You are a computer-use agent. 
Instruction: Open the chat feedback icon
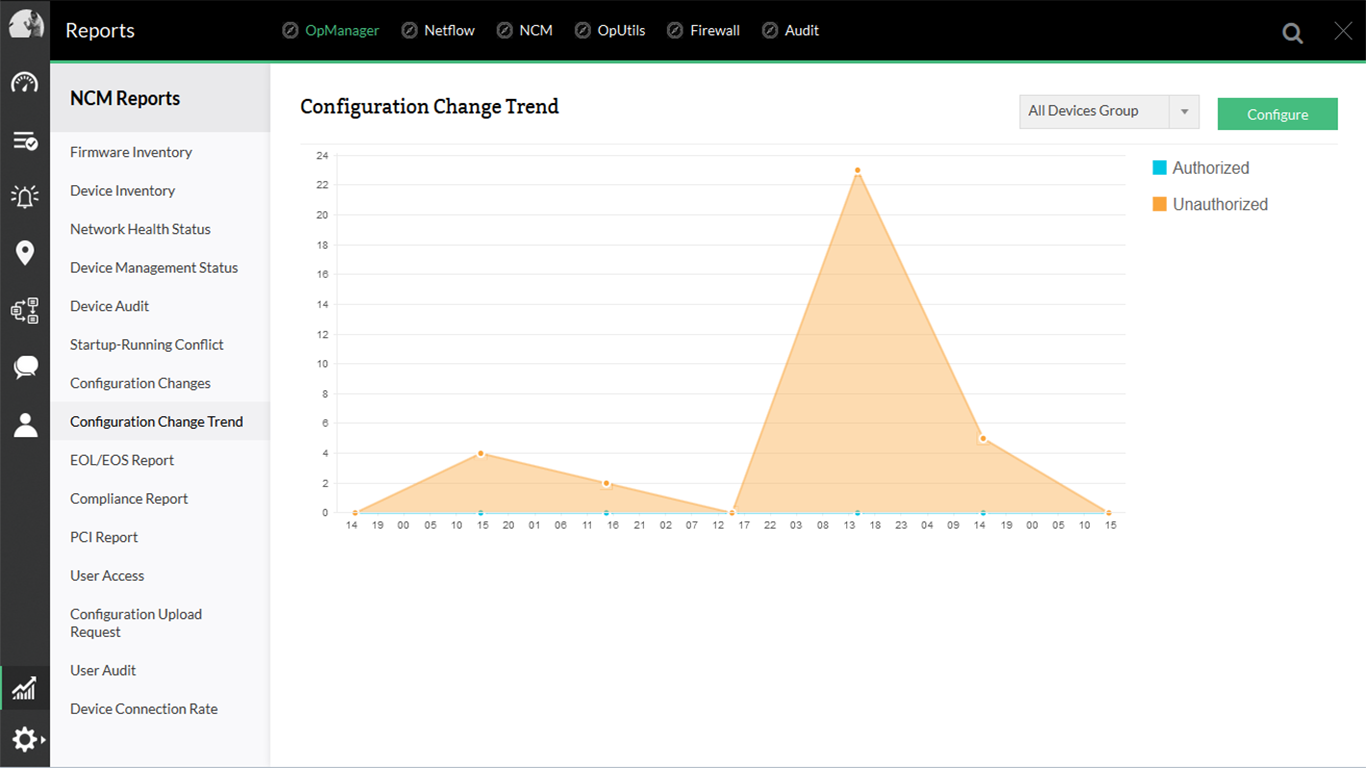pos(25,367)
